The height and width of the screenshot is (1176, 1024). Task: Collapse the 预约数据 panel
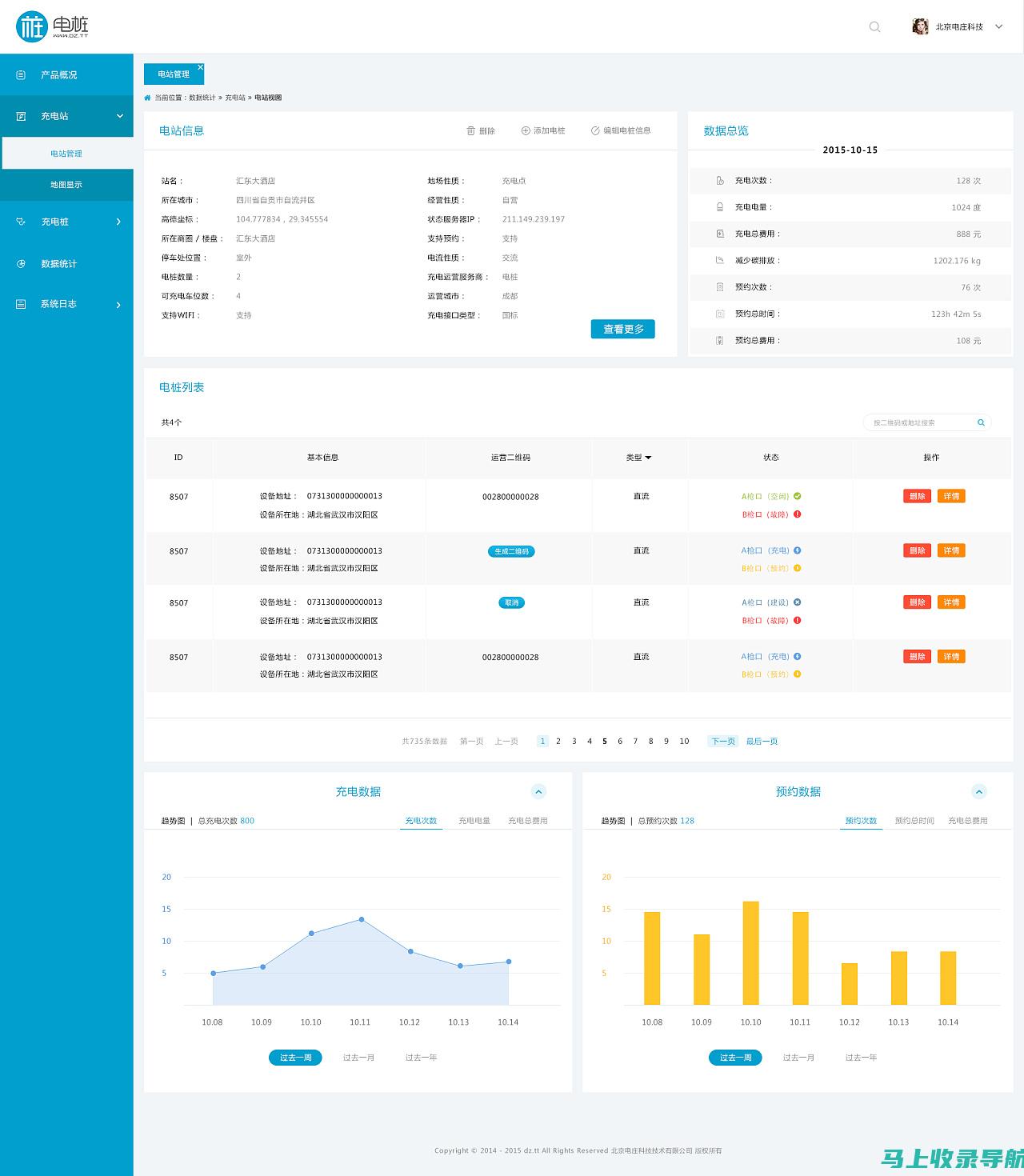point(979,792)
